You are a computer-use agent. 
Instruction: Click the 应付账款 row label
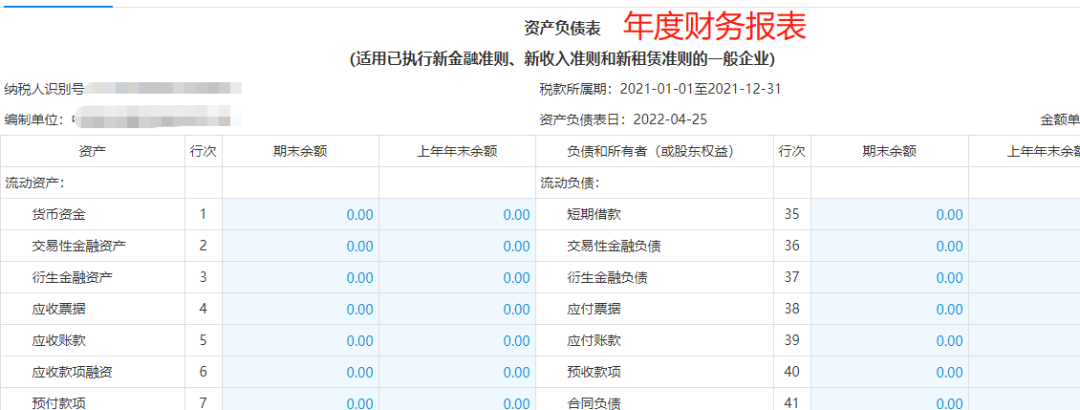pyautogui.click(x=594, y=340)
